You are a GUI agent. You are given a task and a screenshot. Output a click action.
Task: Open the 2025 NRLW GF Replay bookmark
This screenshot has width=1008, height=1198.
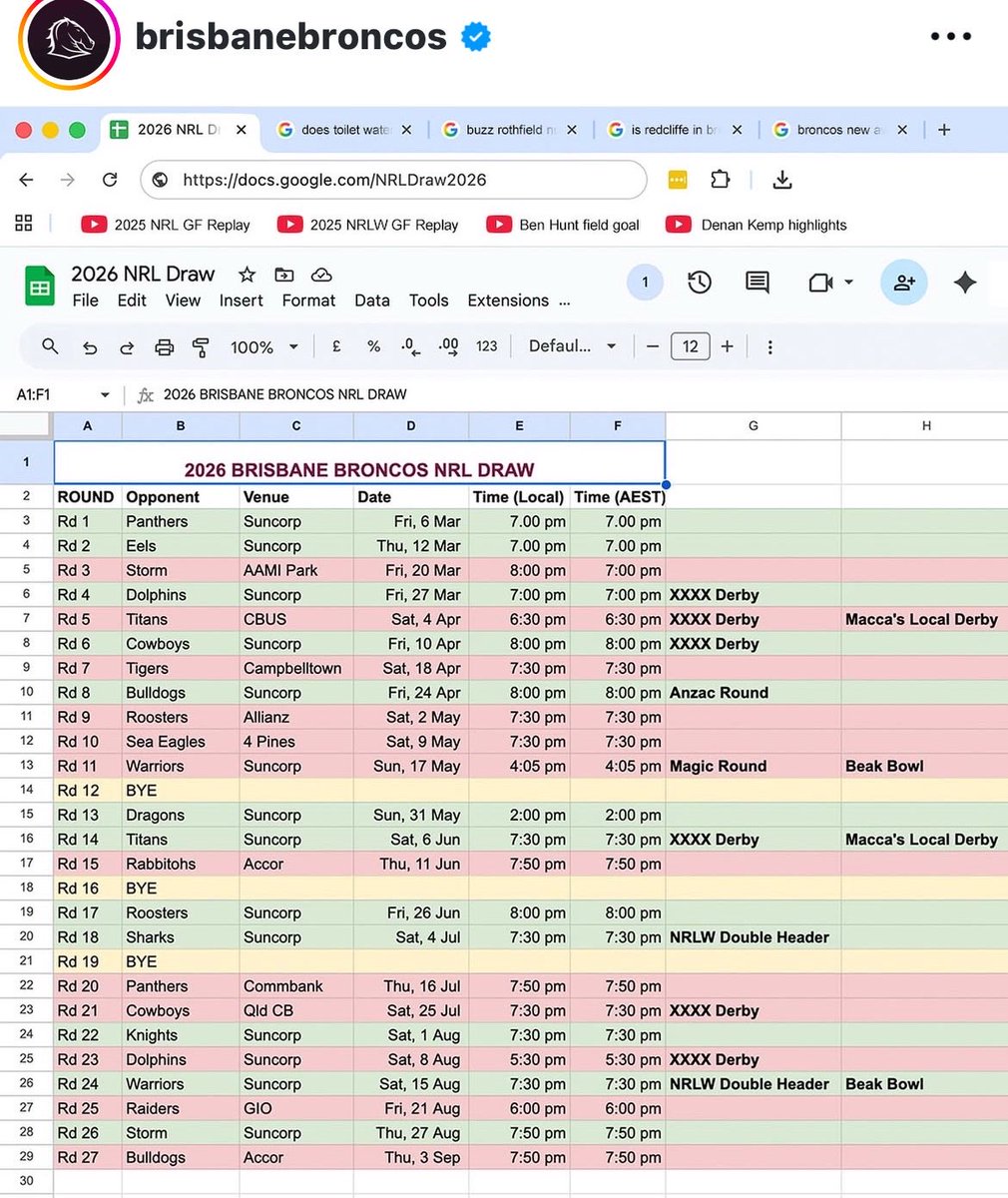(x=368, y=225)
